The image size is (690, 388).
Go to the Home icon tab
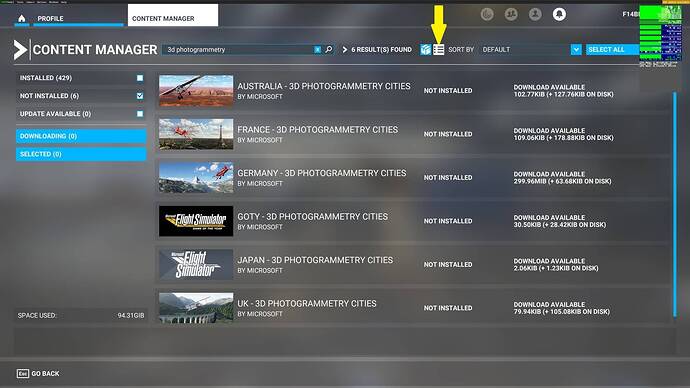click(x=22, y=18)
